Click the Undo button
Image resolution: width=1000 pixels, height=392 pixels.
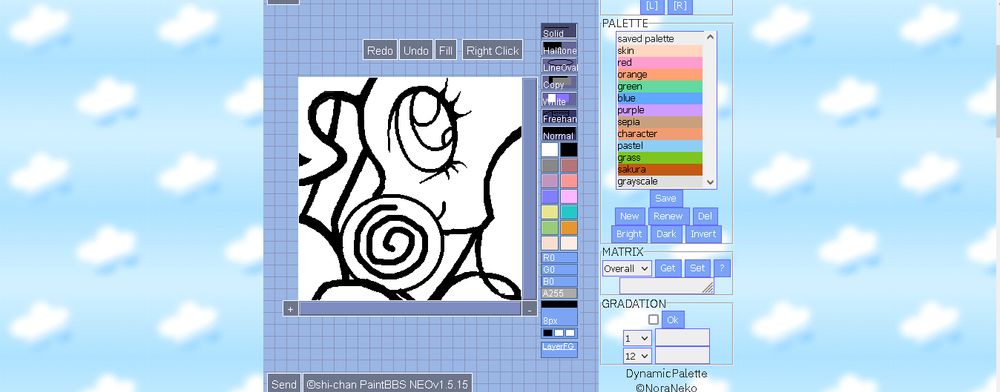[416, 50]
